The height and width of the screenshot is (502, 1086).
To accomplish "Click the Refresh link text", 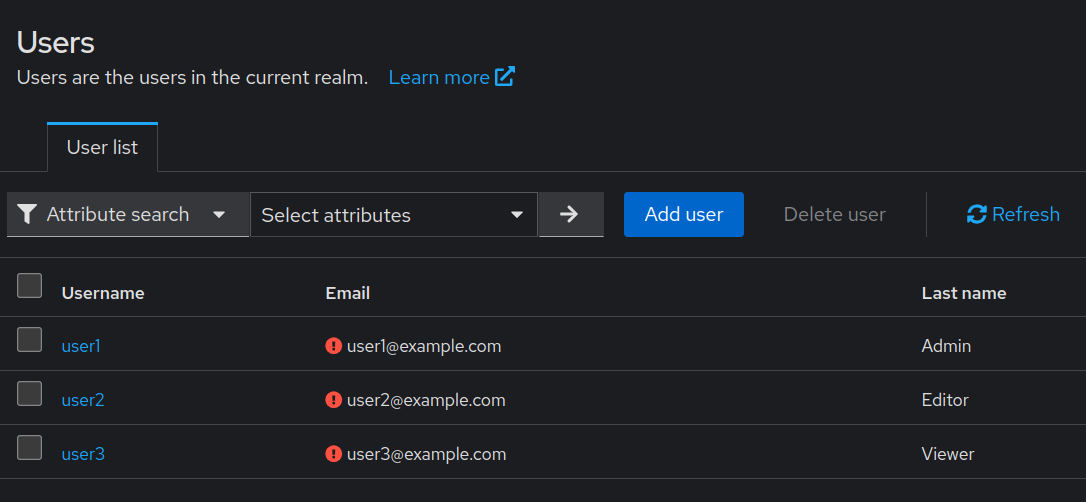I will (x=1026, y=215).
